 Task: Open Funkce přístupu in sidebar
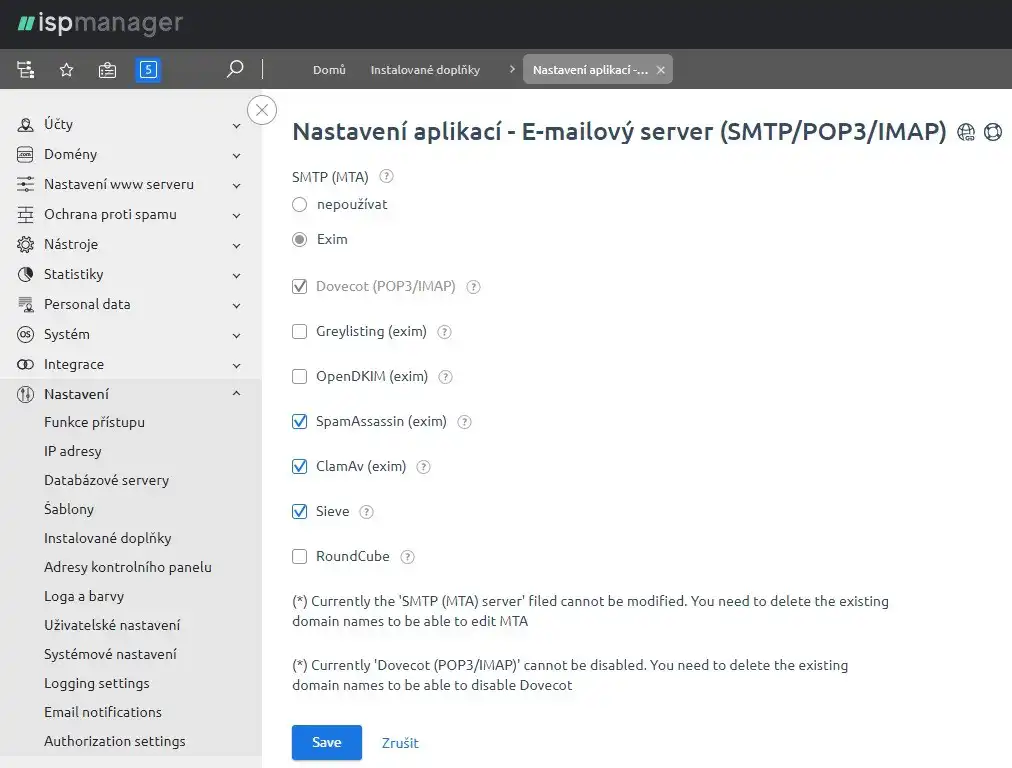tap(94, 422)
